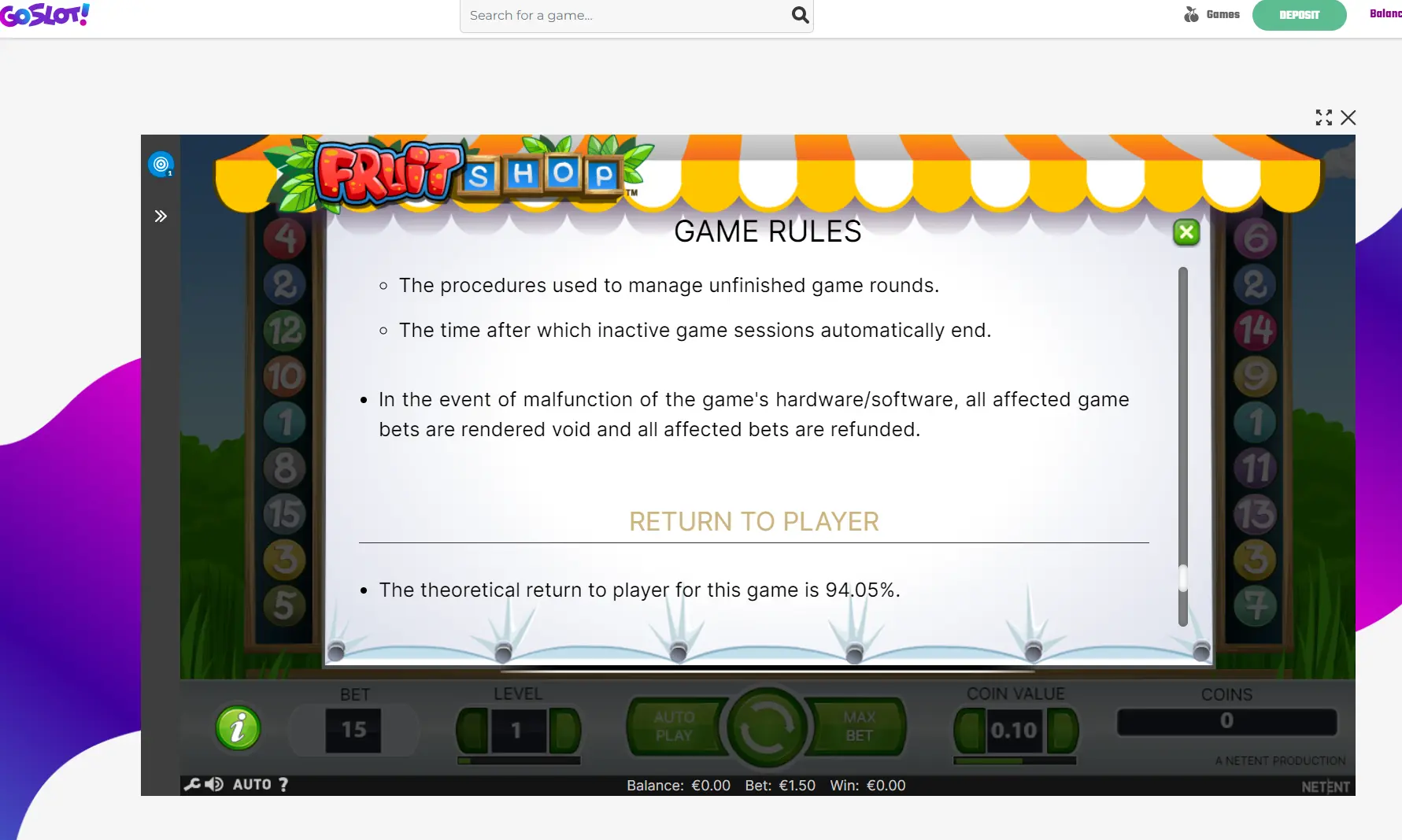Click the Level value 1 display
Image resolution: width=1402 pixels, height=840 pixels.
point(518,731)
